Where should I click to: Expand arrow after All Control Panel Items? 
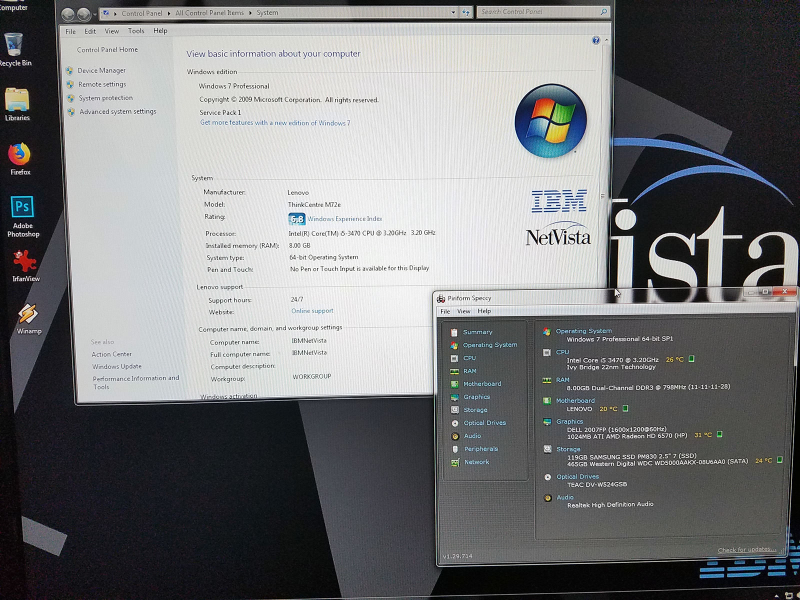[251, 13]
